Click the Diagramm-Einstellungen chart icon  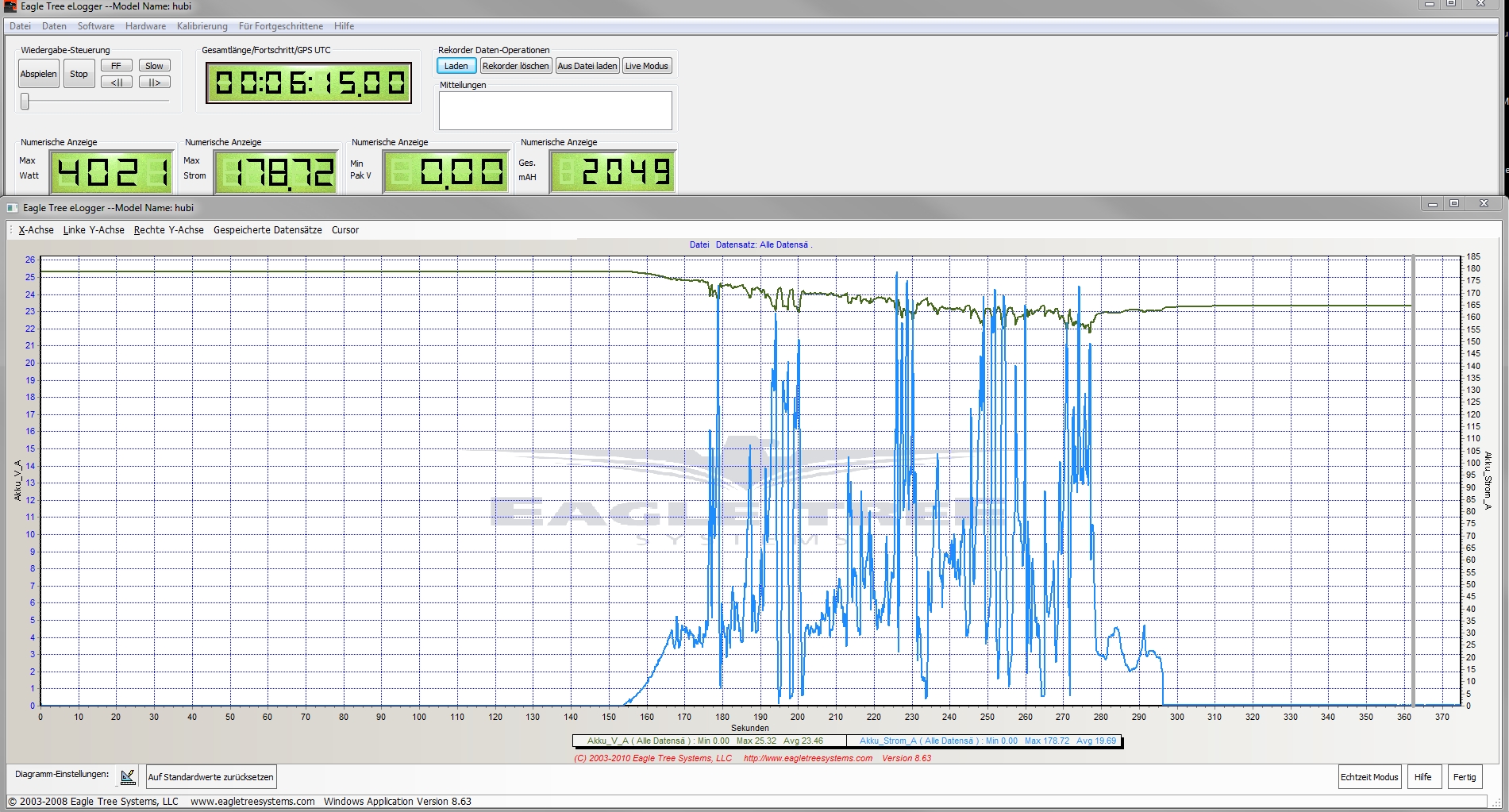[x=128, y=777]
